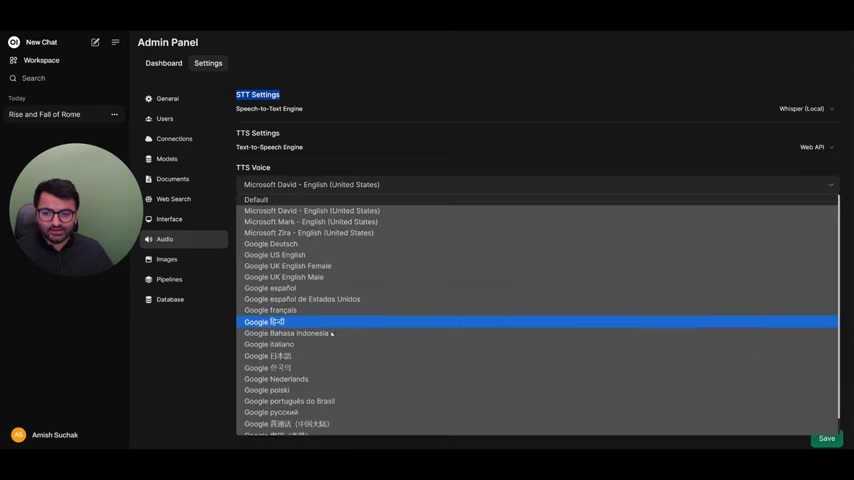The height and width of the screenshot is (480, 854).
Task: Switch to the Settings tab
Action: click(208, 63)
